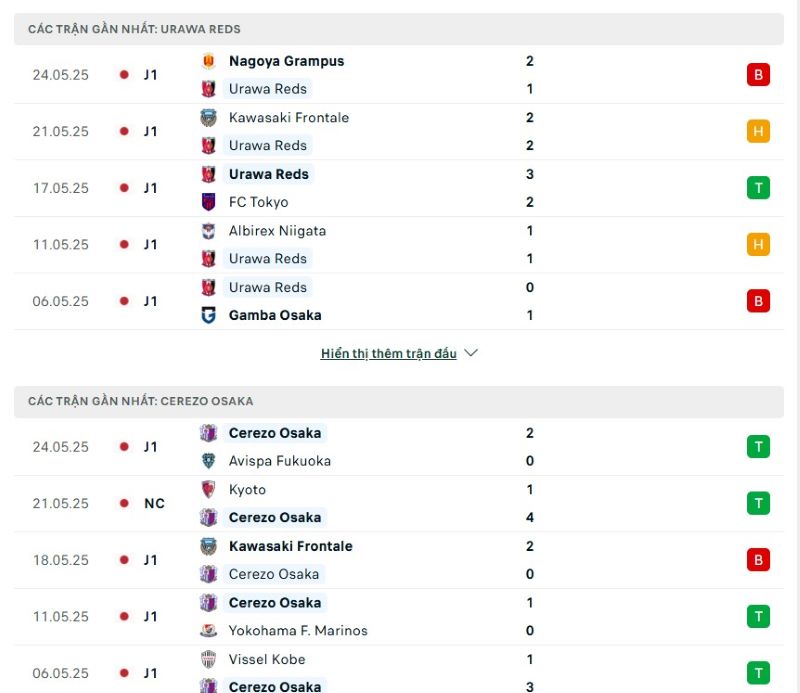800x693 pixels.
Task: Select J1 league label on 24.05.25 Urawa row
Action: (x=150, y=75)
